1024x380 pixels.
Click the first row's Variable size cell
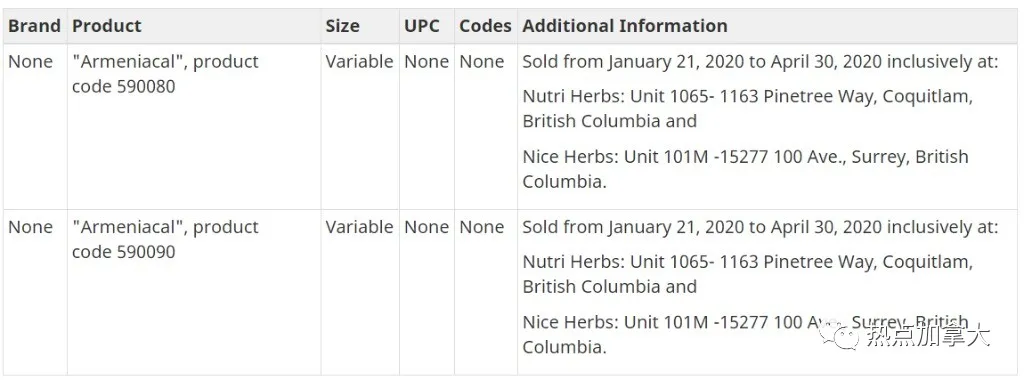click(360, 127)
